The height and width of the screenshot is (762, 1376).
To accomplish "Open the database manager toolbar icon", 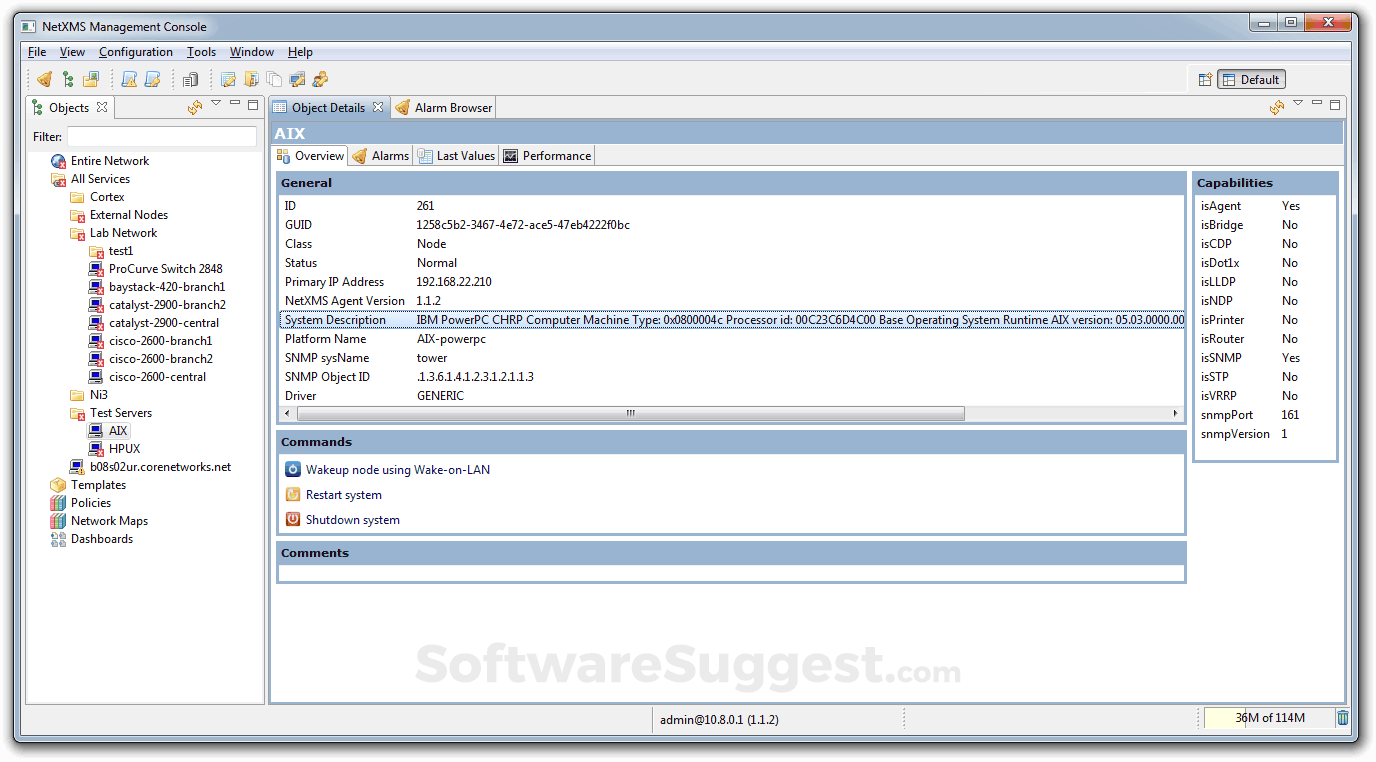I will tap(190, 78).
